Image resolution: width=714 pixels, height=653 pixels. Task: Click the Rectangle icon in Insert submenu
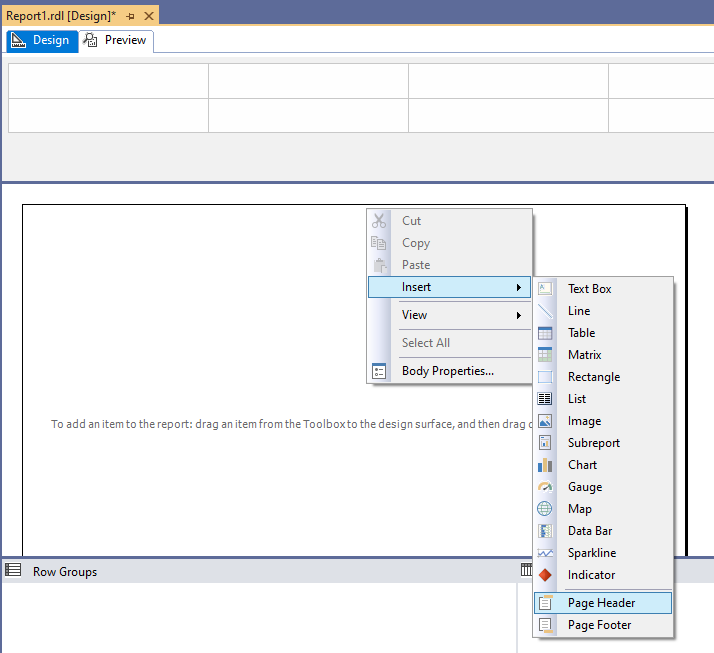coord(545,377)
